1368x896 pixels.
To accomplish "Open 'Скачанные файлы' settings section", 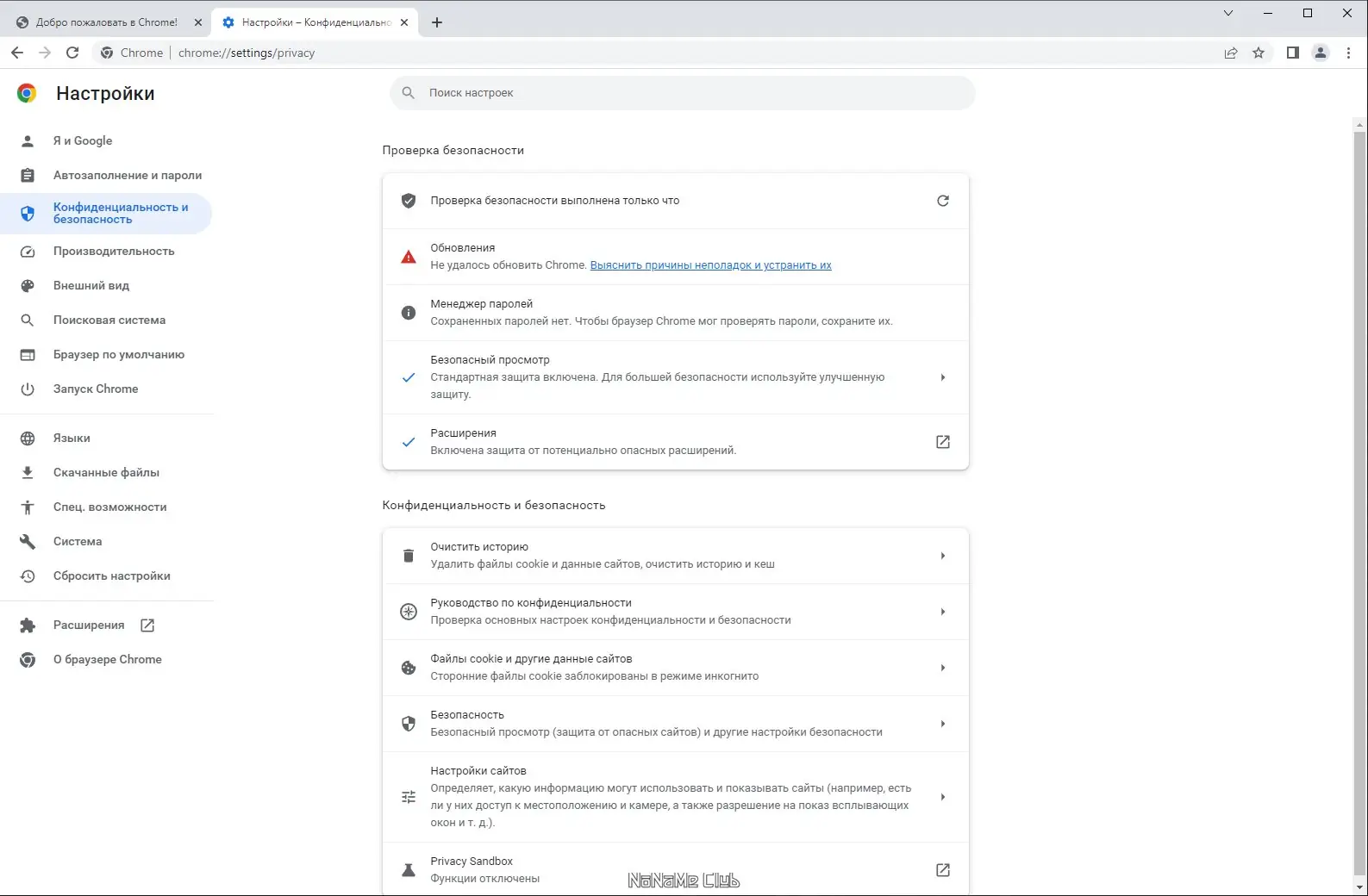I will click(106, 473).
